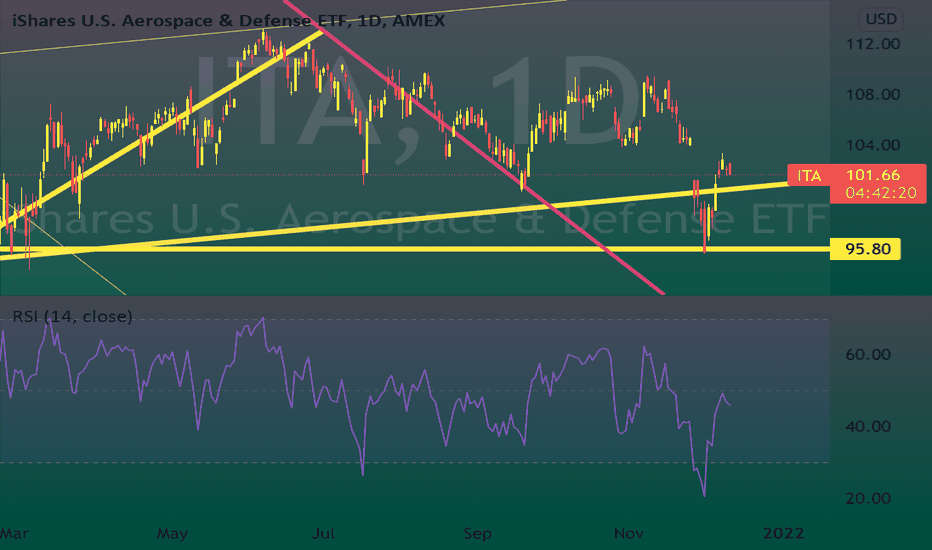Image resolution: width=932 pixels, height=550 pixels.
Task: Click the 108.00 price axis label
Action: pyautogui.click(x=873, y=95)
